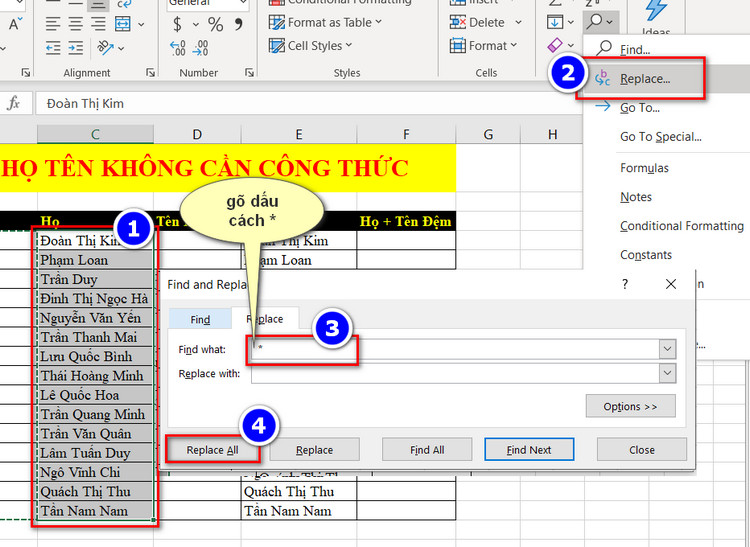Image resolution: width=750 pixels, height=547 pixels.
Task: Expand the Replace with history dropdown
Action: tap(667, 373)
